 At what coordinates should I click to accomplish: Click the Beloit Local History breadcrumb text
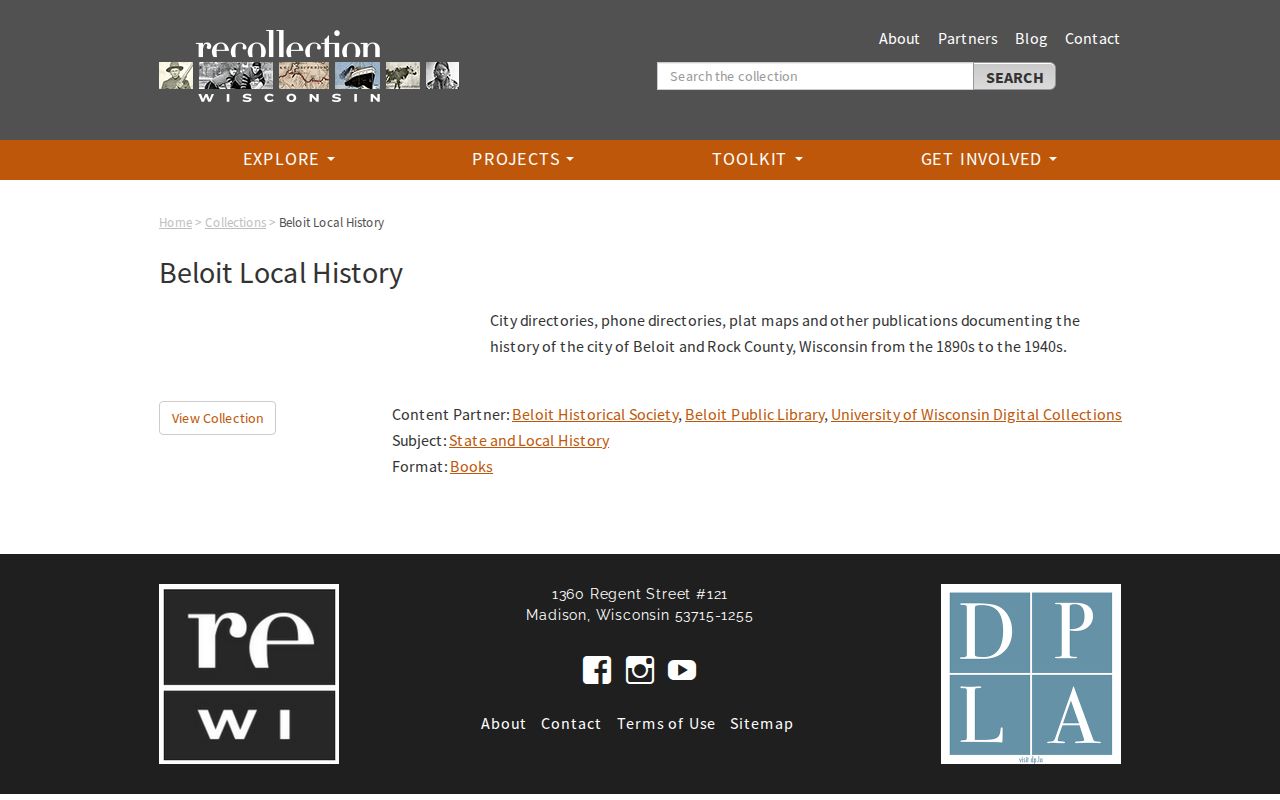pyautogui.click(x=331, y=222)
